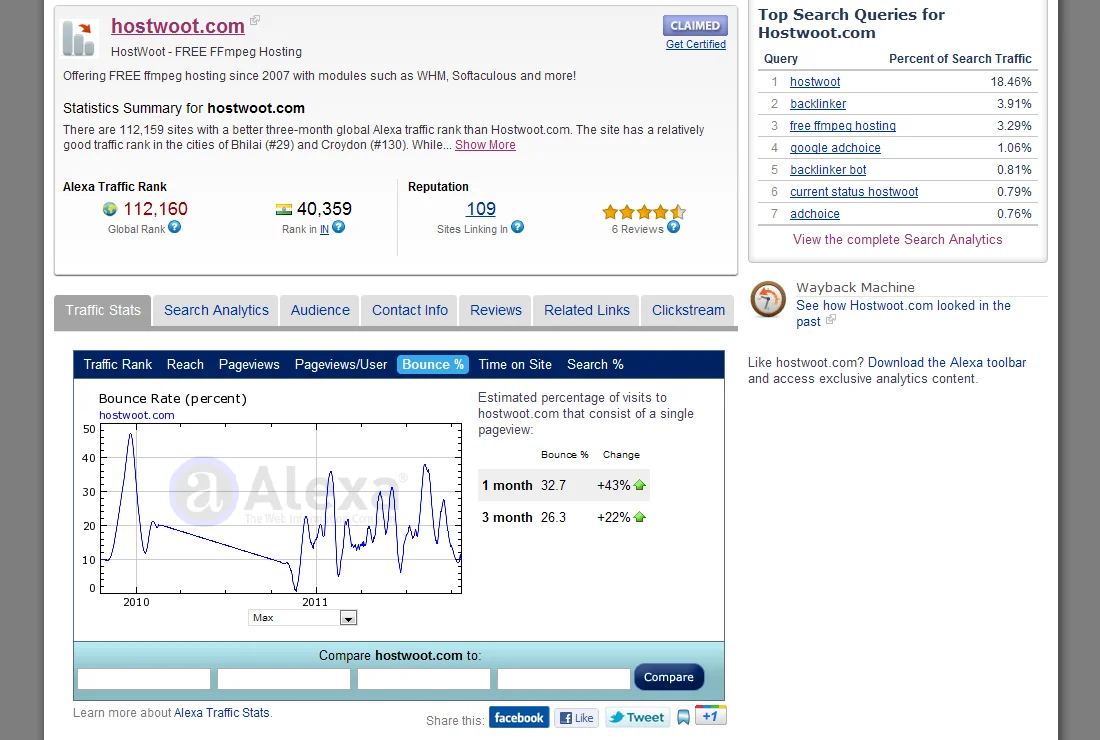Click the Wayback Machine clock icon
Image resolution: width=1100 pixels, height=740 pixels.
pos(767,300)
